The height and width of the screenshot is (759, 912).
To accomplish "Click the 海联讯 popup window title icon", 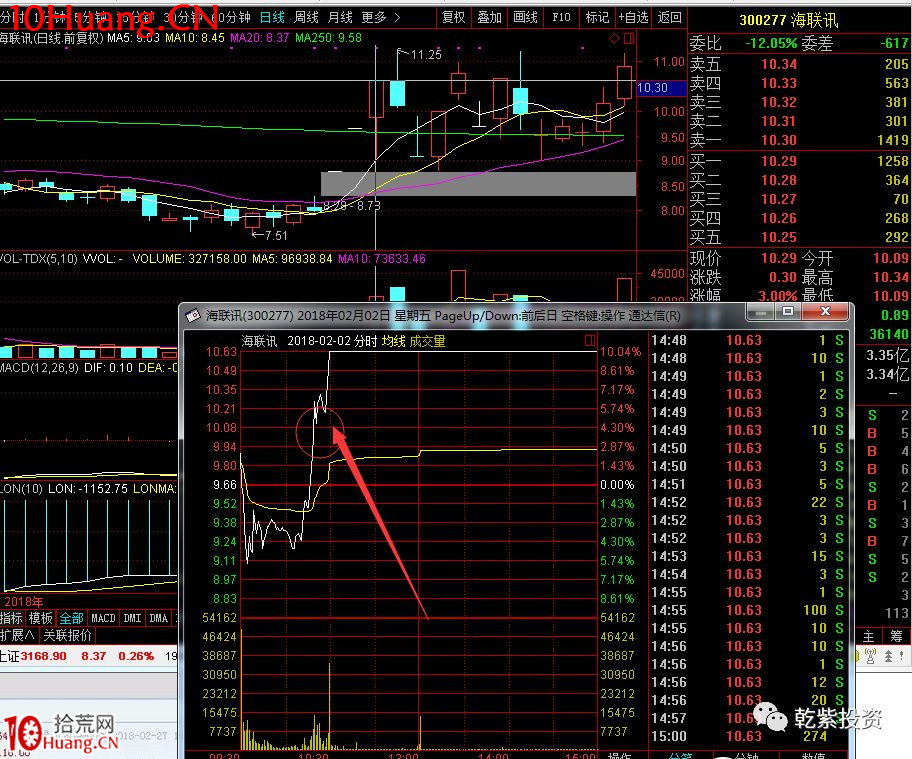I will pos(193,316).
